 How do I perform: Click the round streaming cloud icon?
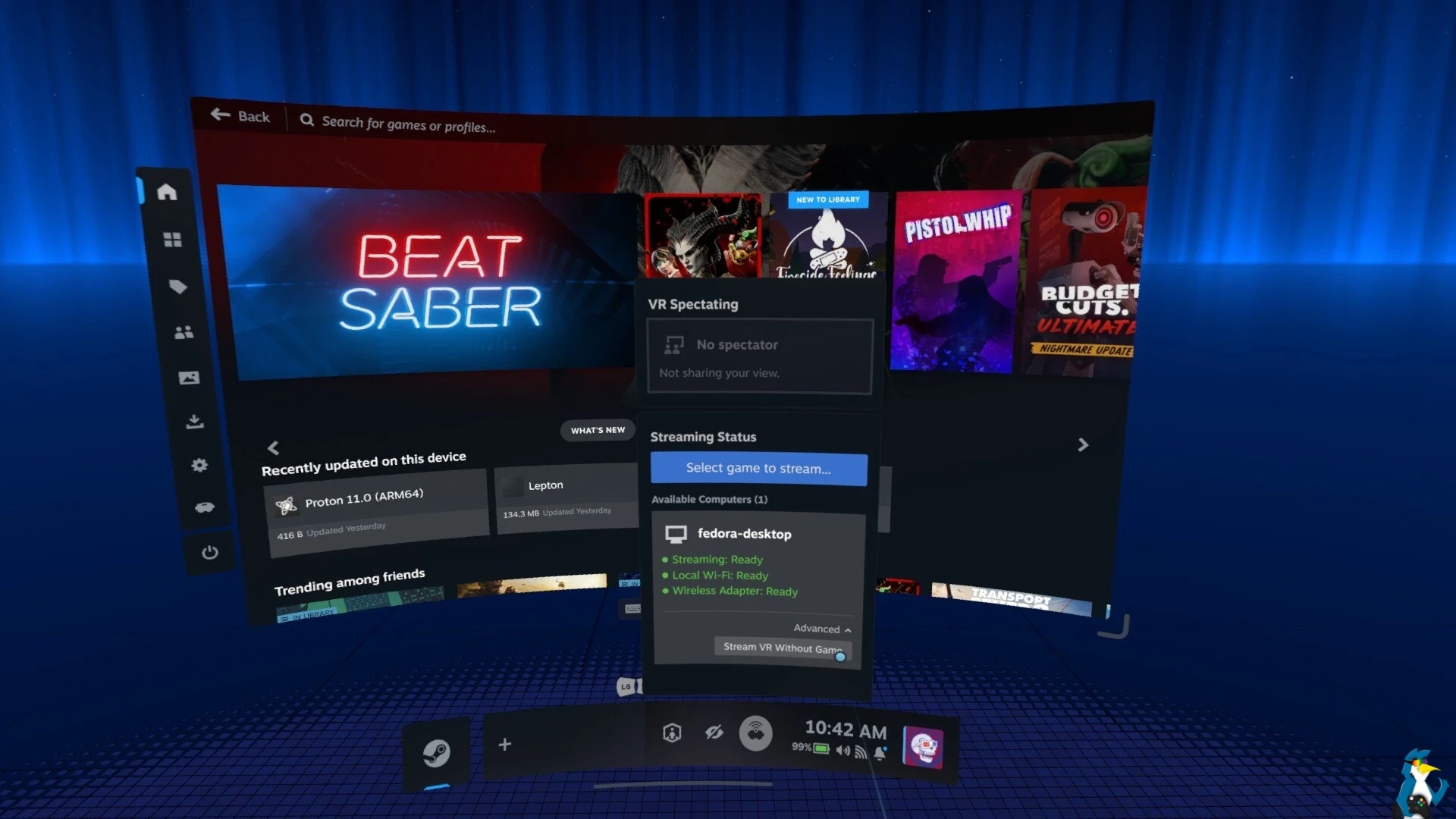tap(755, 733)
